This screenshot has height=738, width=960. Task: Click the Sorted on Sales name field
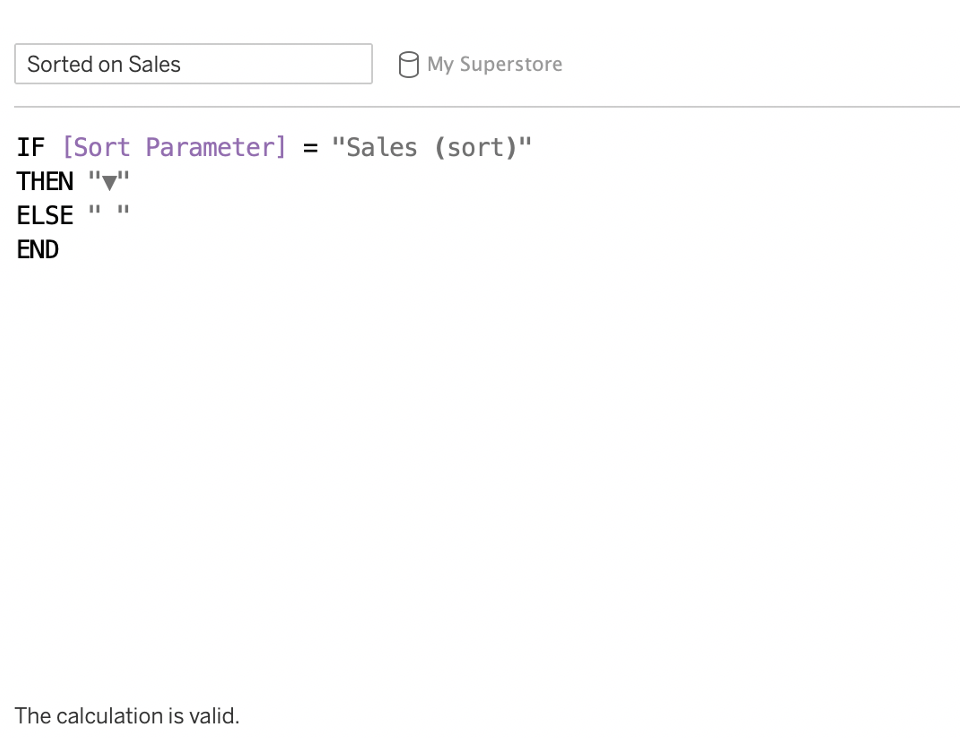(x=193, y=64)
